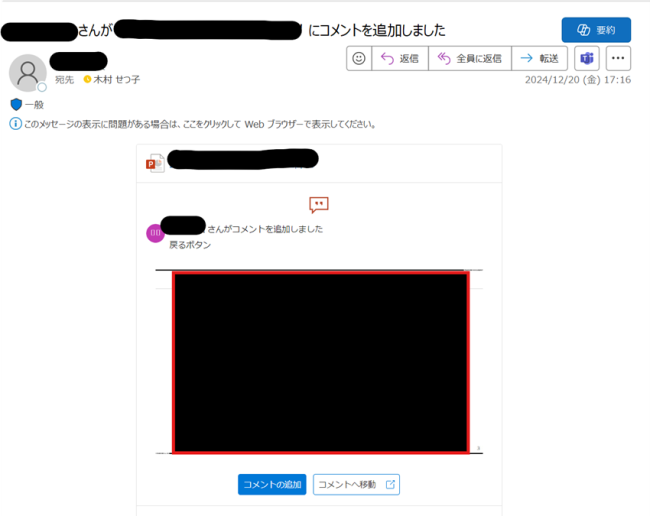Screen dimensions: 650x516
Task: Click the sender's gray profile avatar
Action: [27, 72]
